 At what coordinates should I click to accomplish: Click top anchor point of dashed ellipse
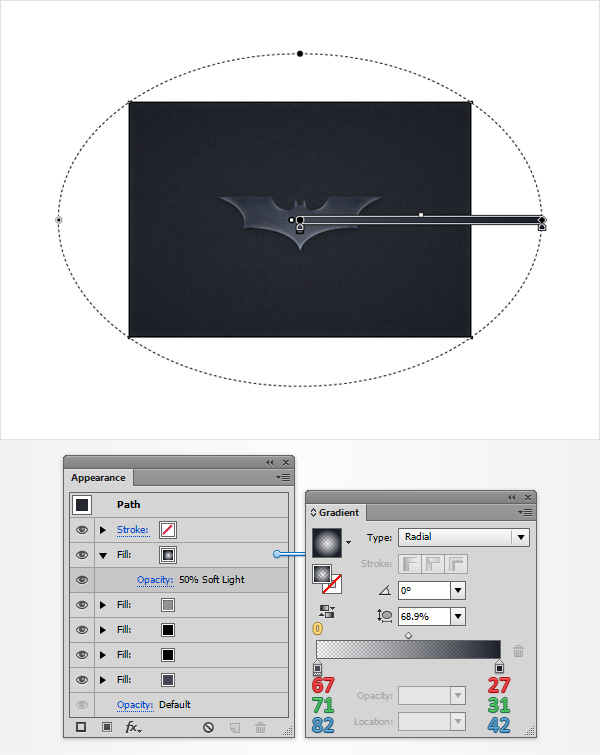tap(300, 53)
